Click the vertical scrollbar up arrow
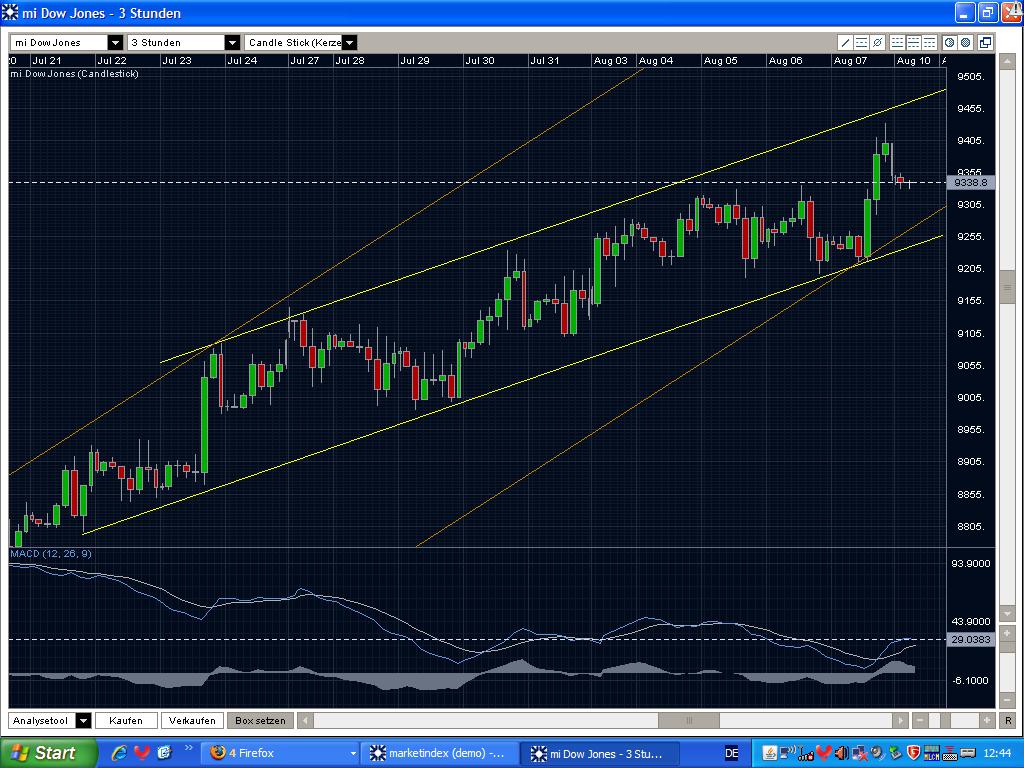1024x768 pixels. (1007, 63)
